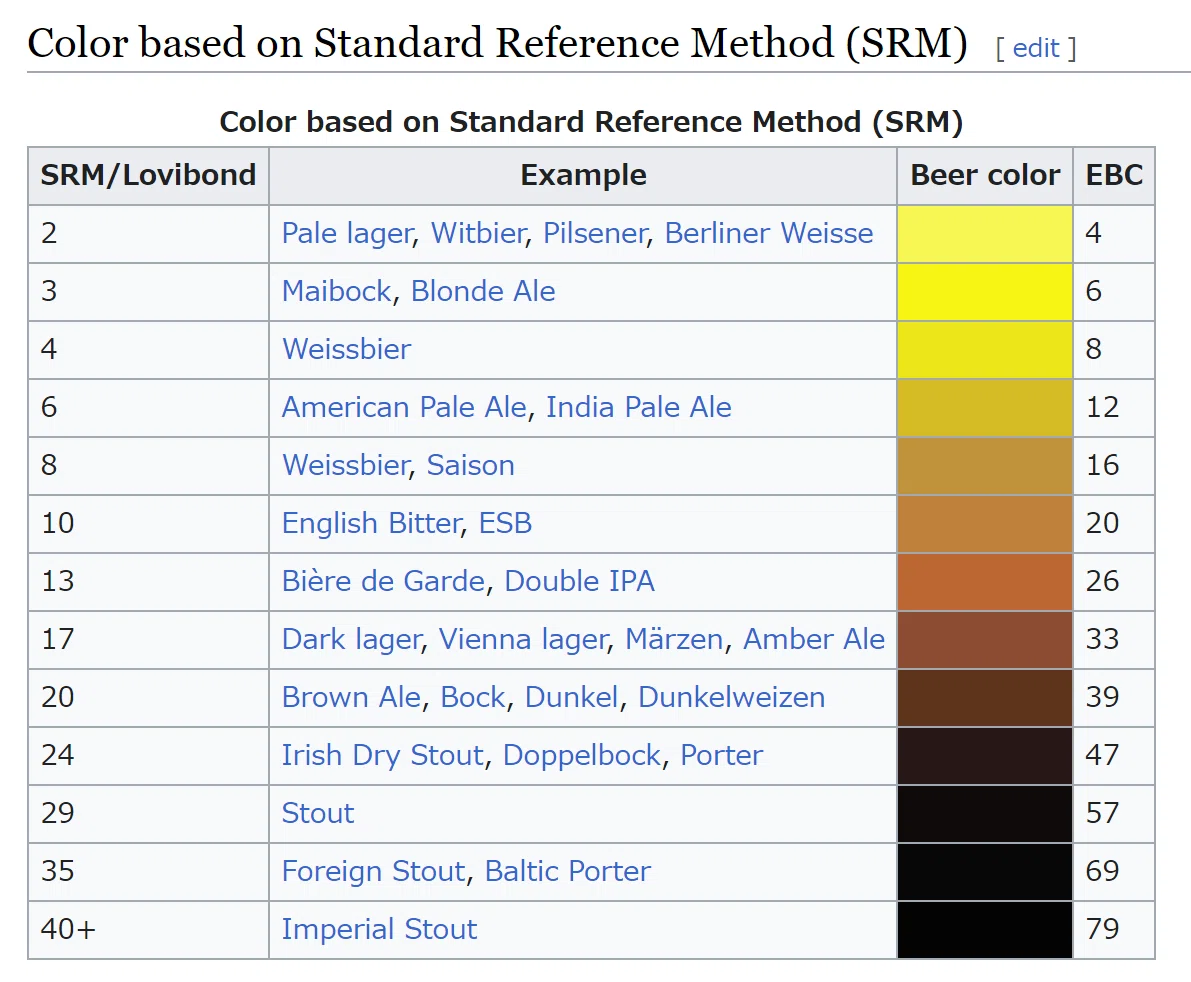
Task: Select the bright yellow swatch for Maibock
Action: pyautogui.click(x=984, y=292)
